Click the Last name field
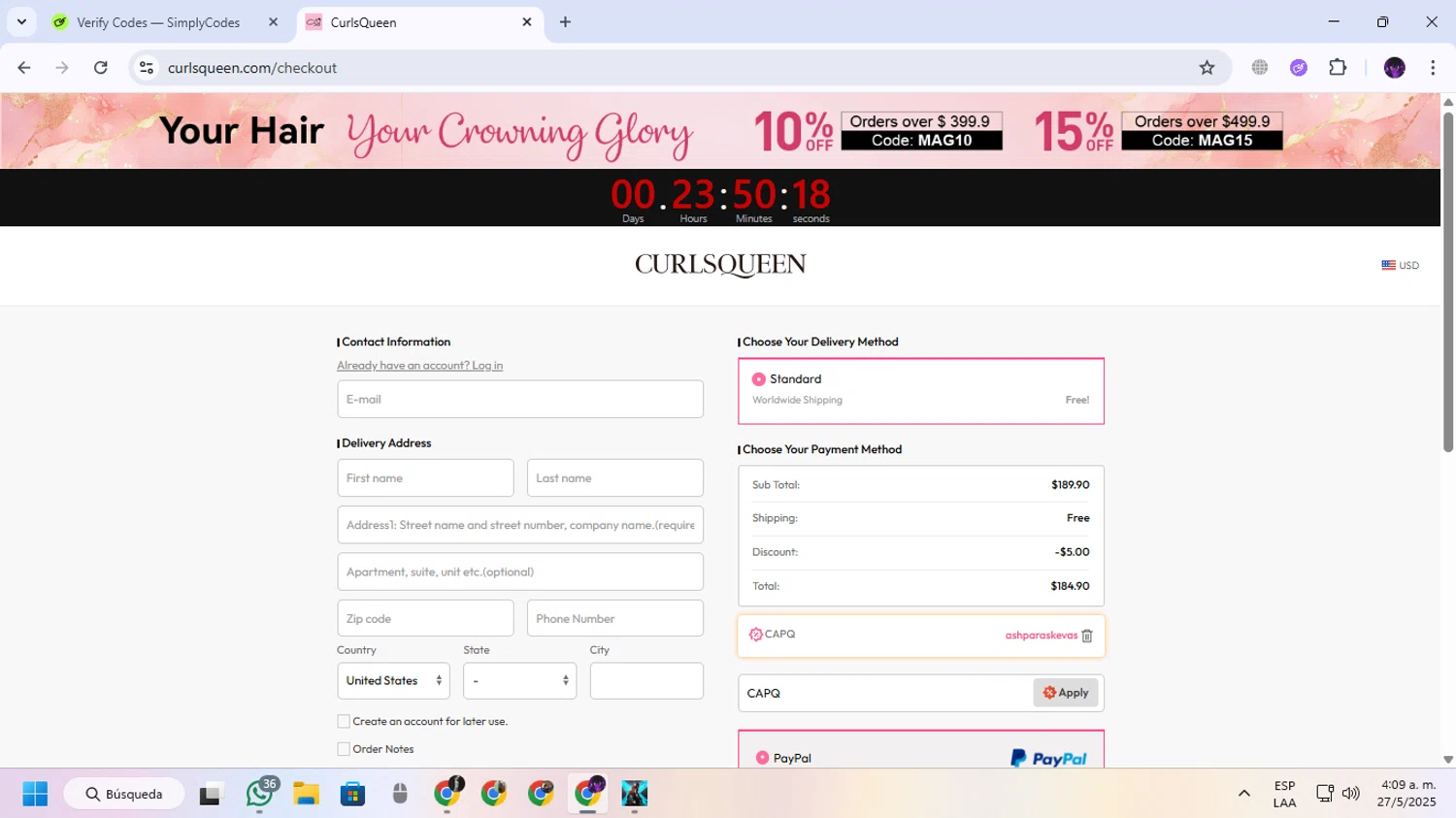 coord(615,478)
